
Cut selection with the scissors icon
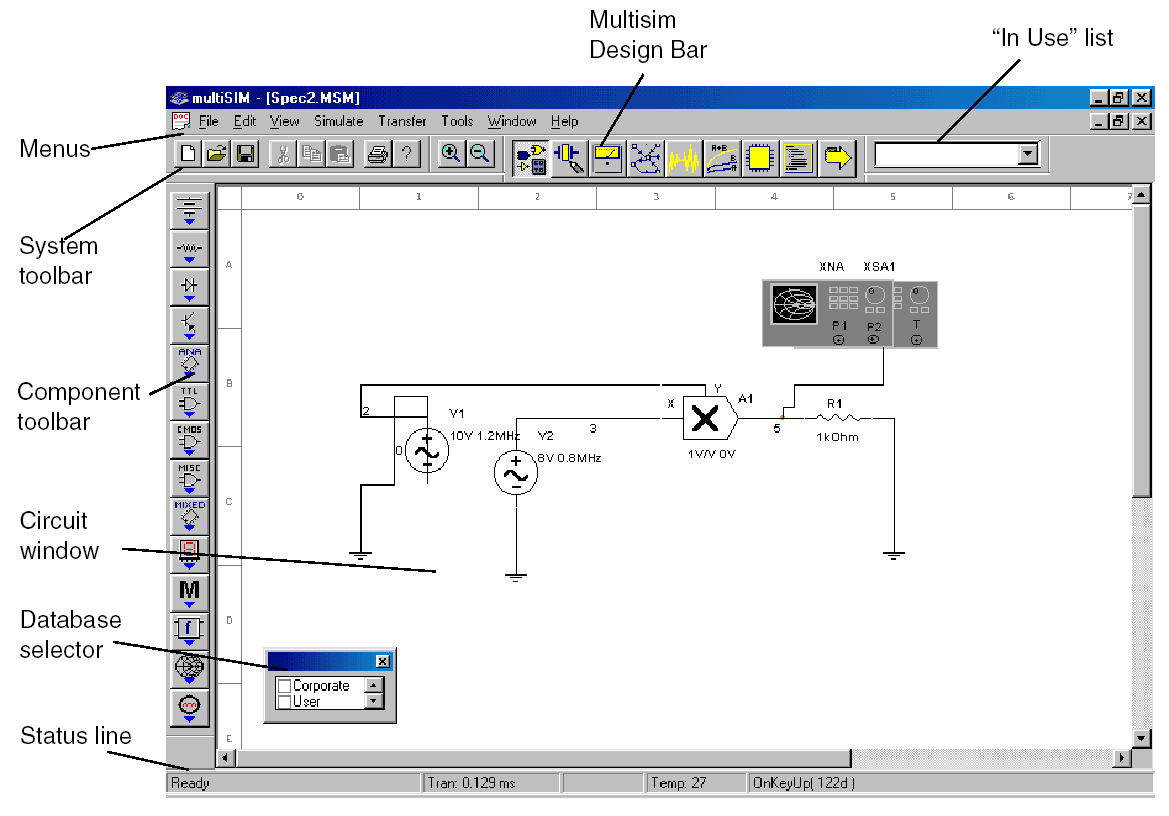click(283, 154)
